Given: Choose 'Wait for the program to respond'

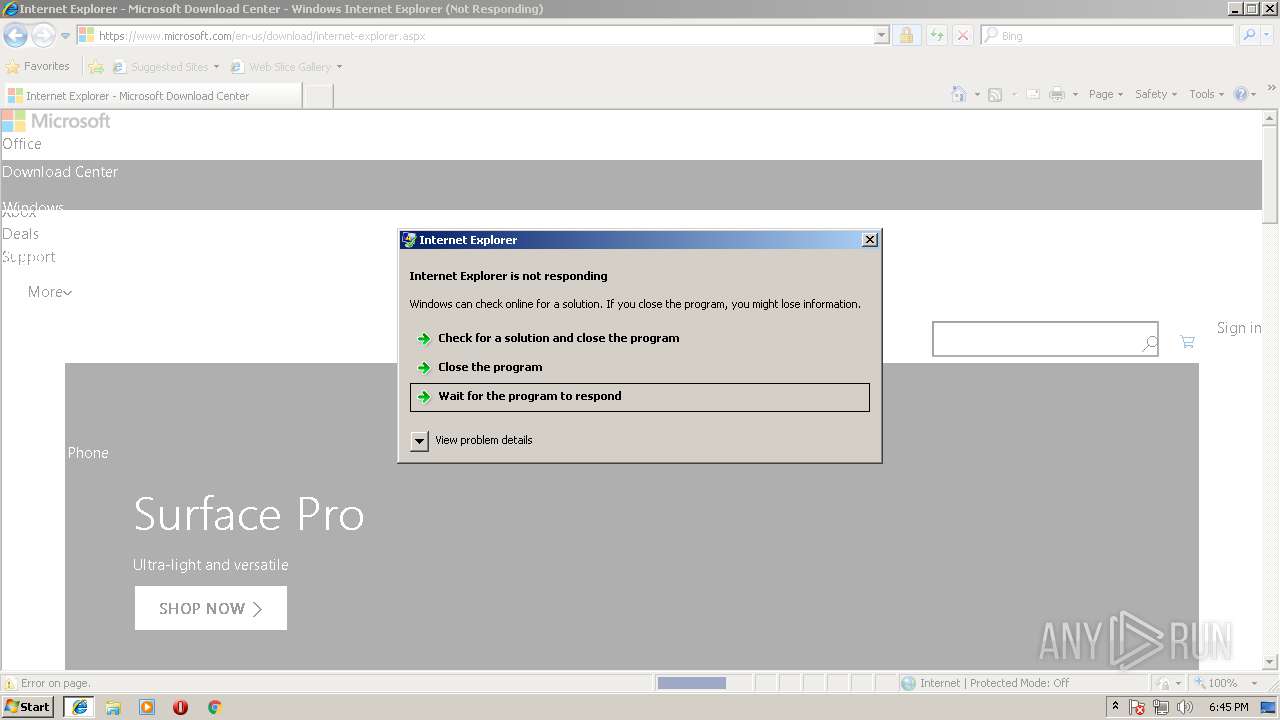Looking at the screenshot, I should (640, 397).
